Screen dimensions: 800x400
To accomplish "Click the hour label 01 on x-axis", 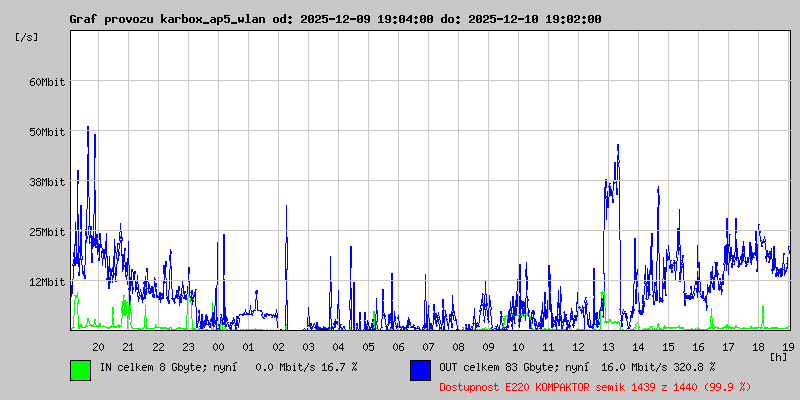I will [248, 347].
